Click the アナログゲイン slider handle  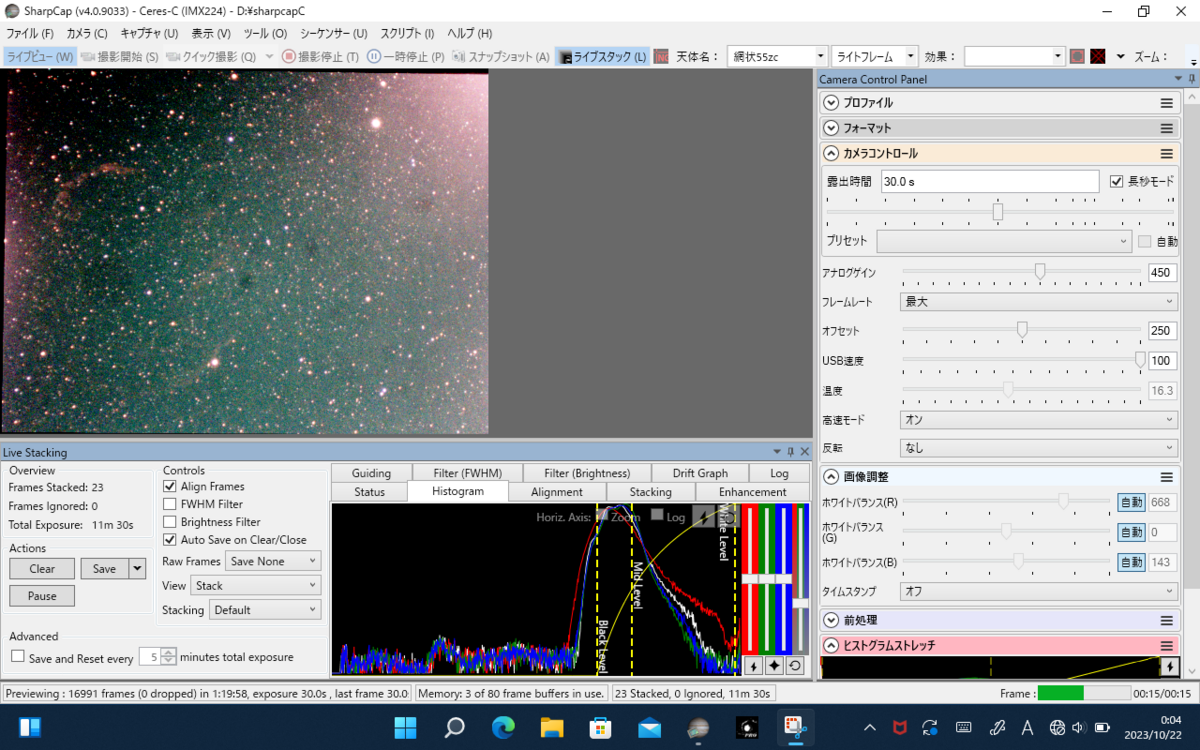click(x=1040, y=271)
